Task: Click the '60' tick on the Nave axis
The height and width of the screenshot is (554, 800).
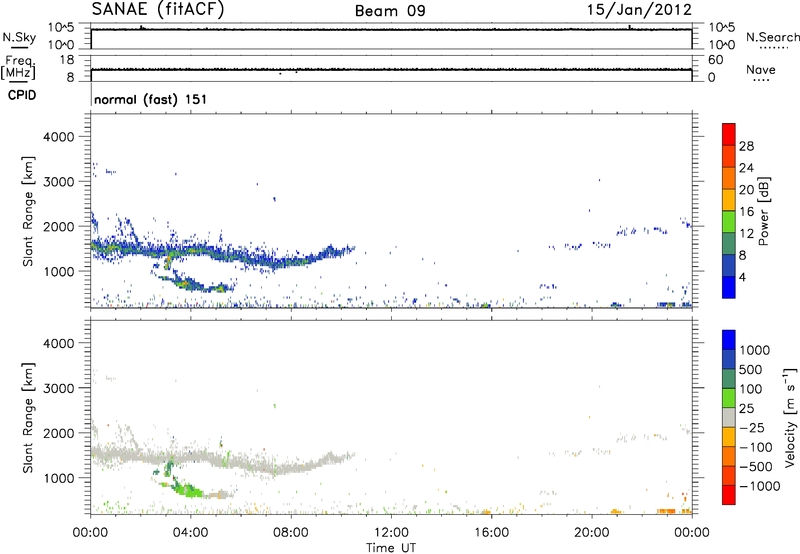Action: [x=715, y=60]
